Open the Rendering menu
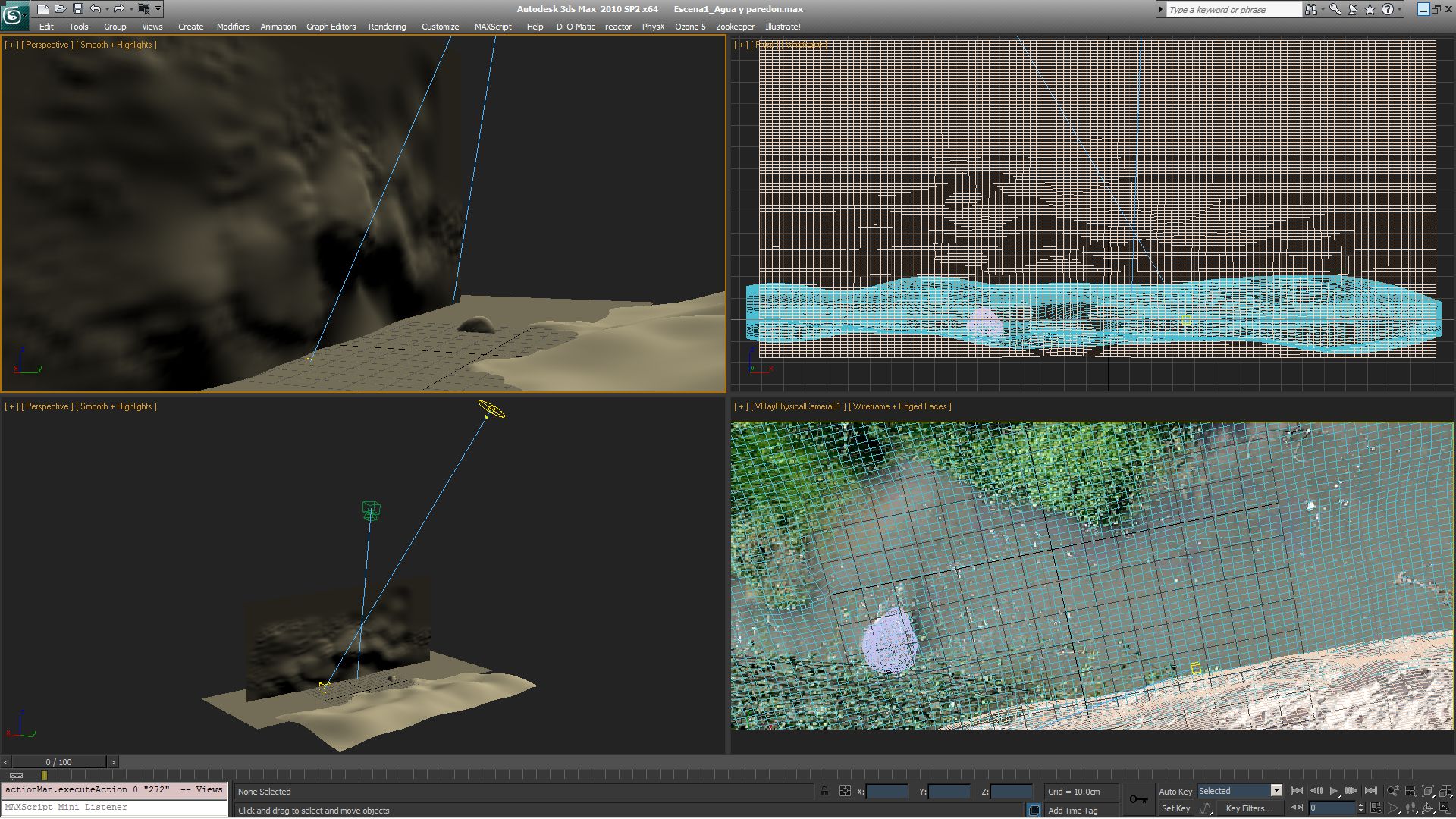The image size is (1456, 819). (387, 27)
